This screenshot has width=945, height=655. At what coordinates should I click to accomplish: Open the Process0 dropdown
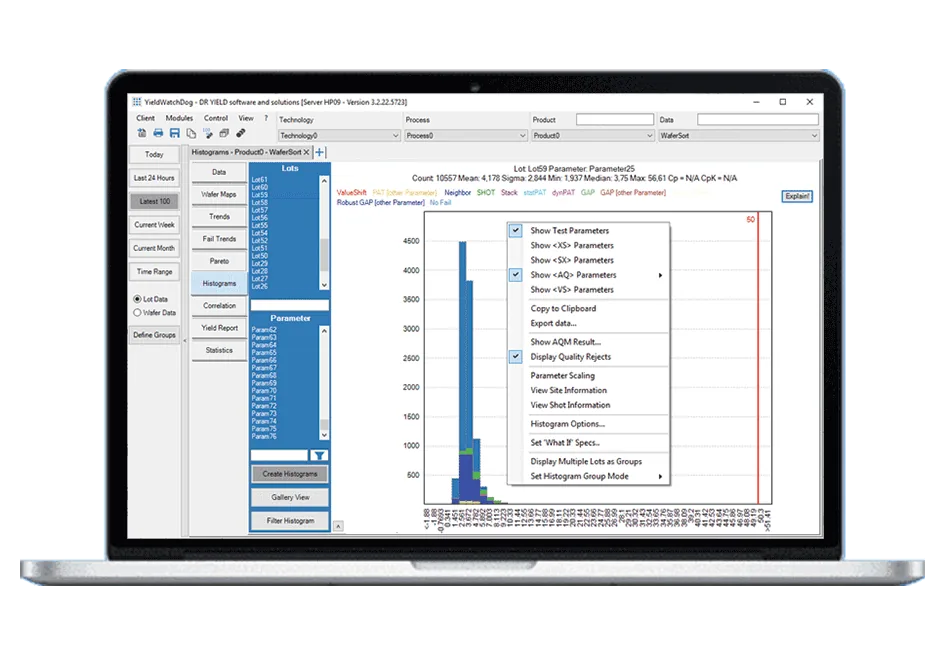tap(466, 136)
